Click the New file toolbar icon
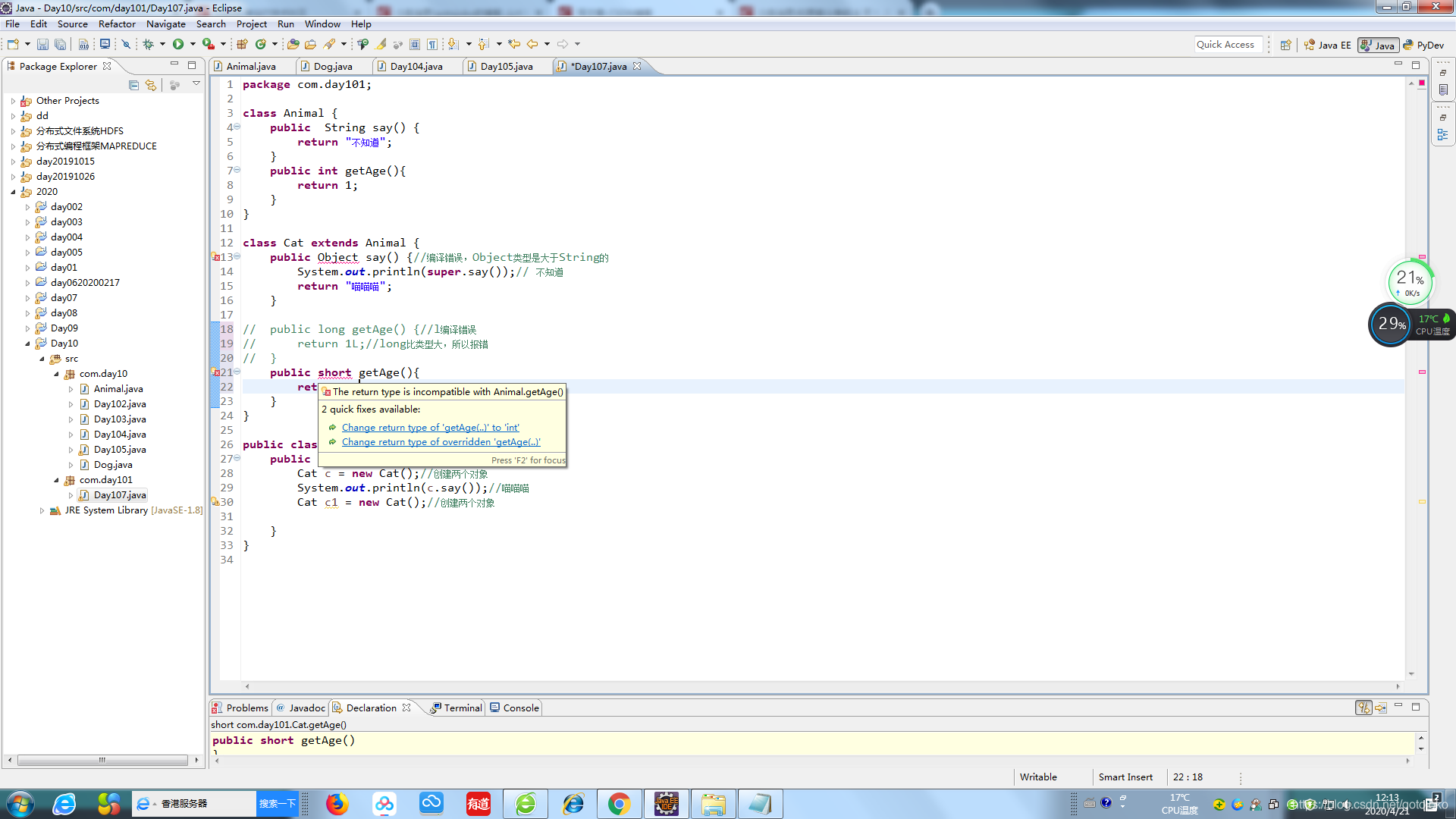The image size is (1456, 819). pos(13,45)
